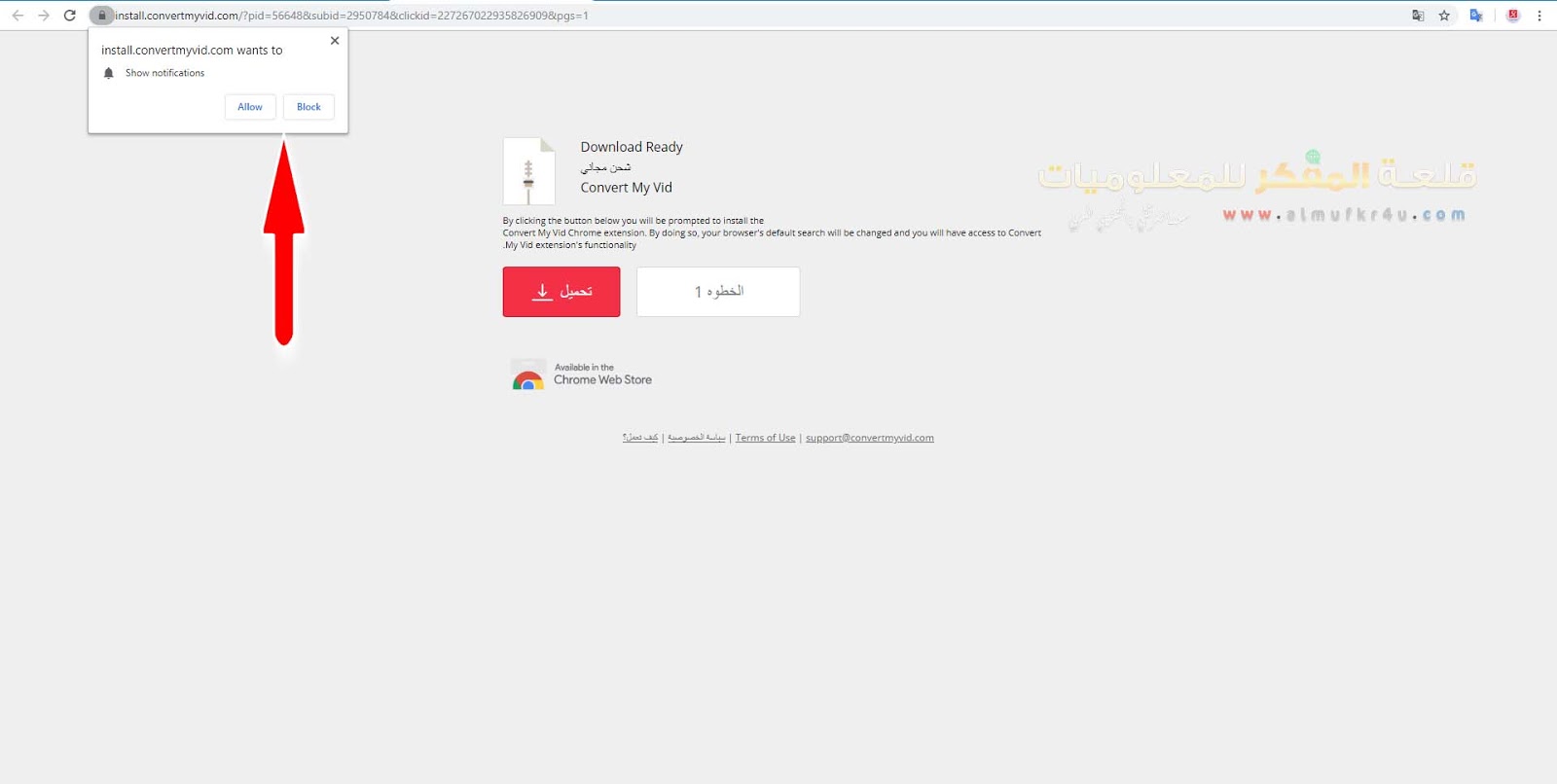Click the Chrome Web Store badge
This screenshot has width=1557, height=784.
point(582,374)
